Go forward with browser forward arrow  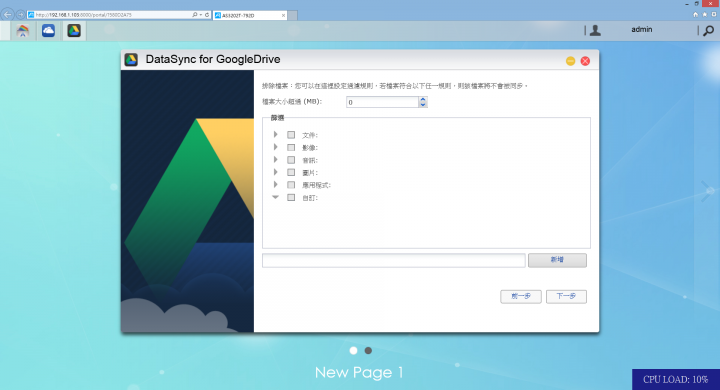coord(20,15)
